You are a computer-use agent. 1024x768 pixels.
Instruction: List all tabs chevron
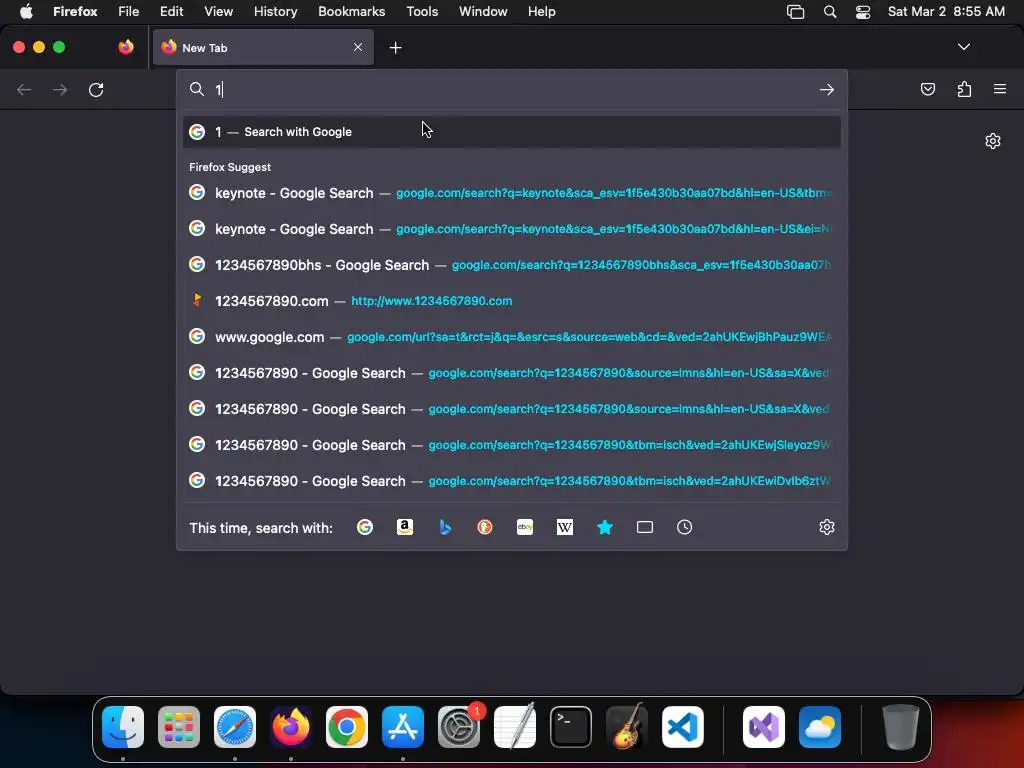pyautogui.click(x=963, y=47)
